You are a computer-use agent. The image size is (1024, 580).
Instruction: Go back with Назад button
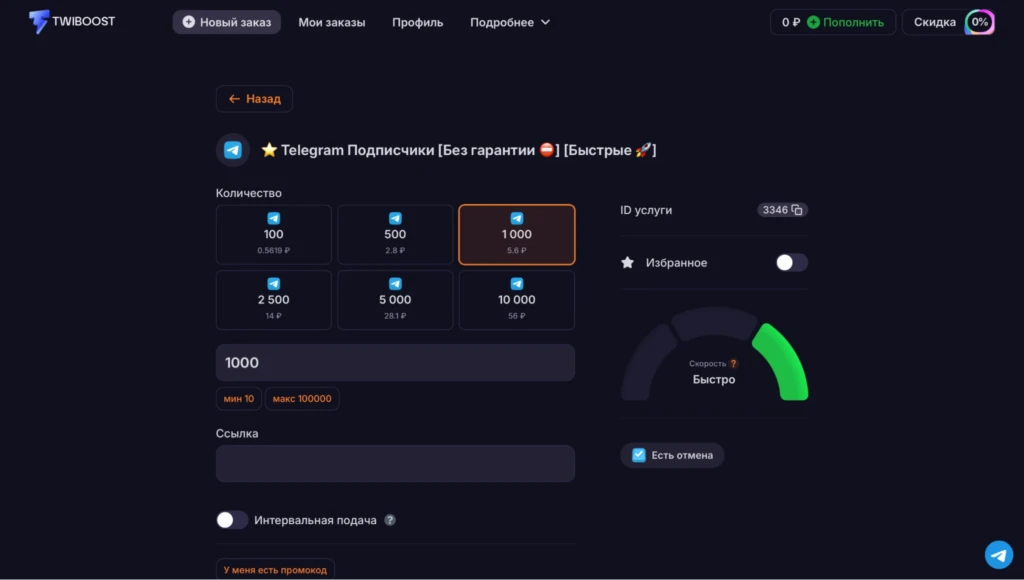pos(254,99)
